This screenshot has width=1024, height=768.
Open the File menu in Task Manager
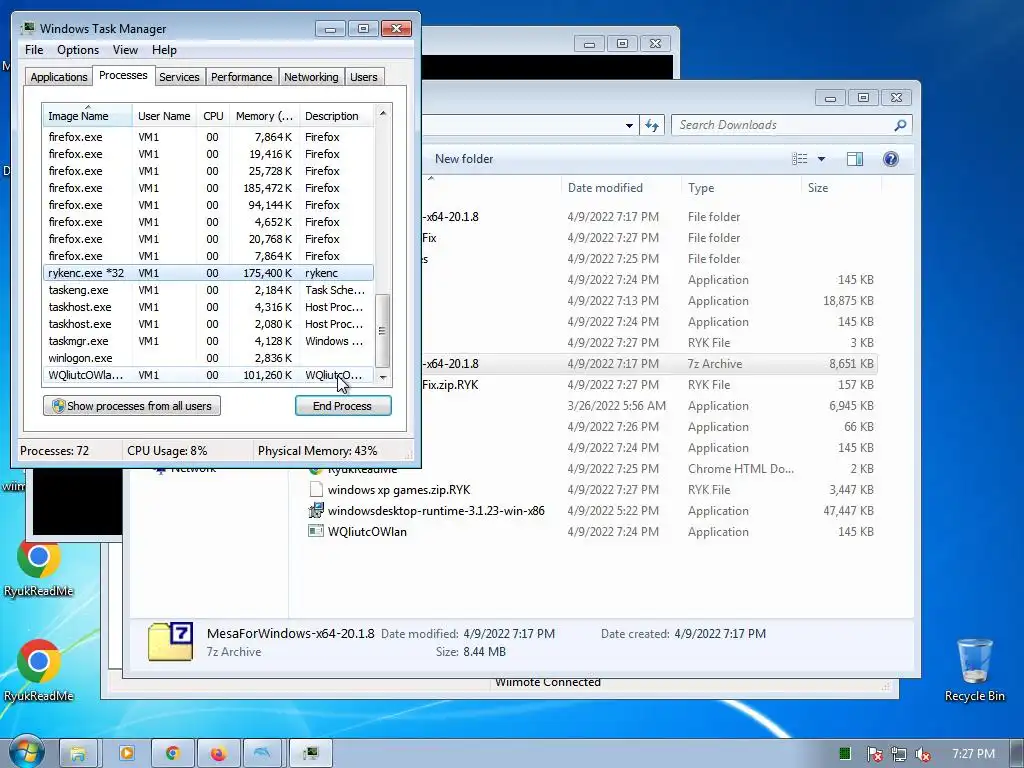point(34,50)
